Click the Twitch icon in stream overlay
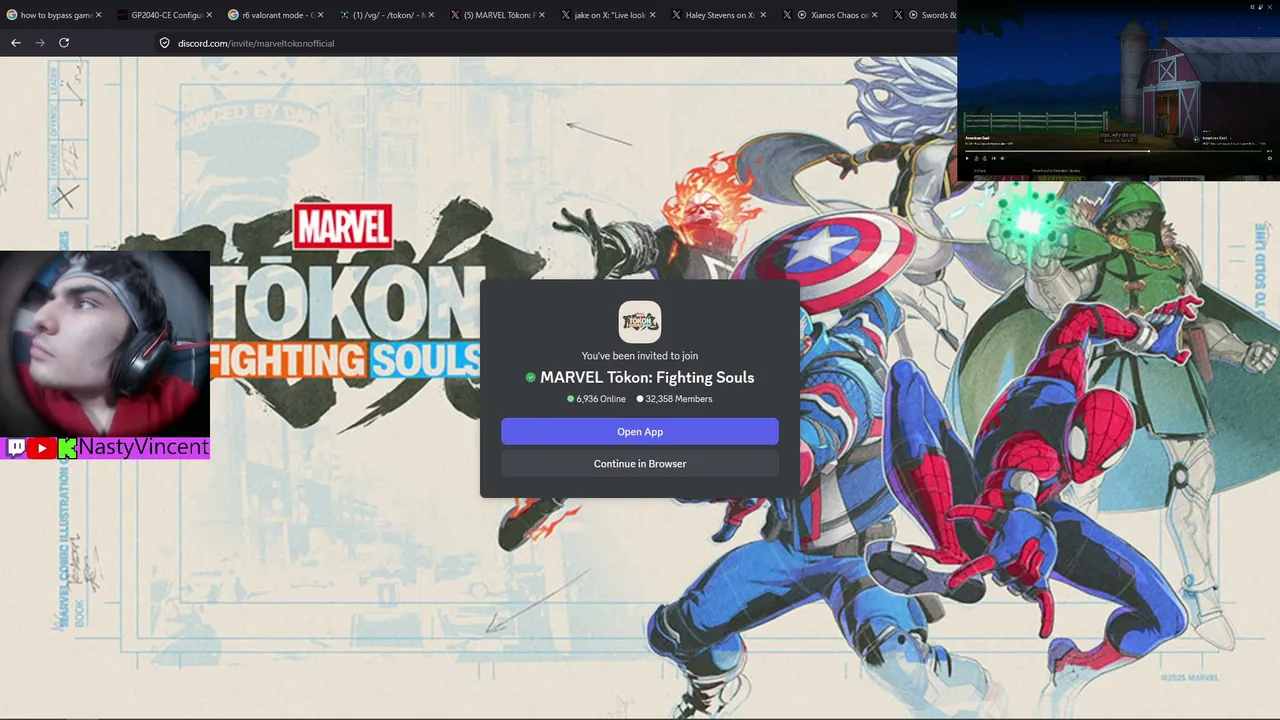 [15, 448]
